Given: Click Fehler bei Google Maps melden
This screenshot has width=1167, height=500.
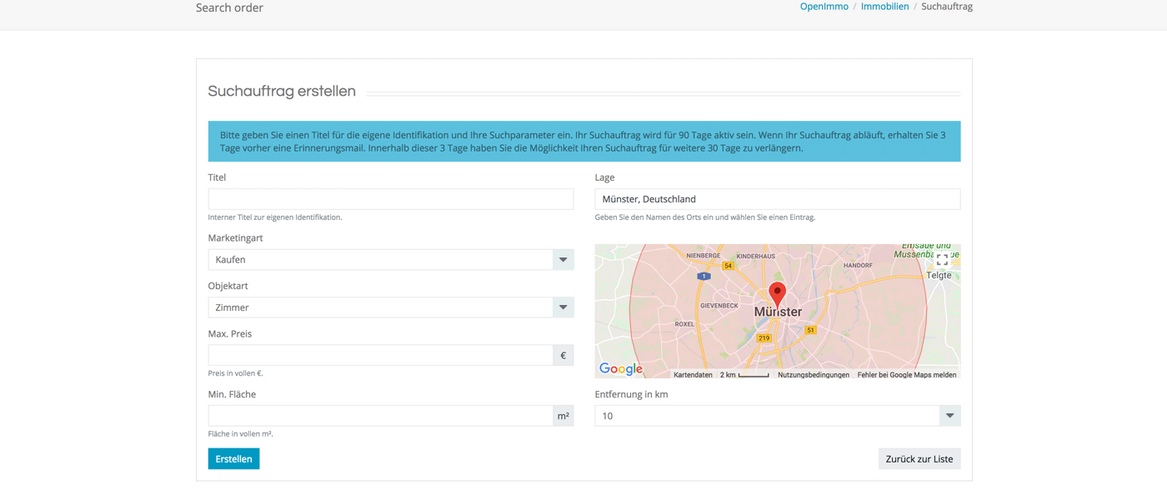Looking at the screenshot, I should click(906, 375).
